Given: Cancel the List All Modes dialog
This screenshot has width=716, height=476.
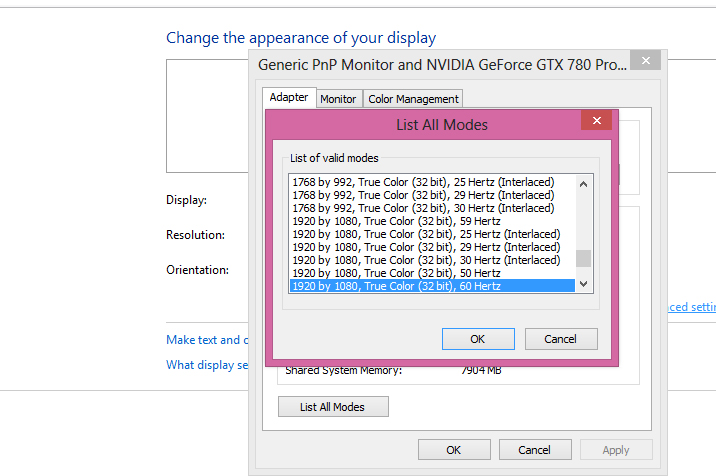Looking at the screenshot, I should pos(561,339).
